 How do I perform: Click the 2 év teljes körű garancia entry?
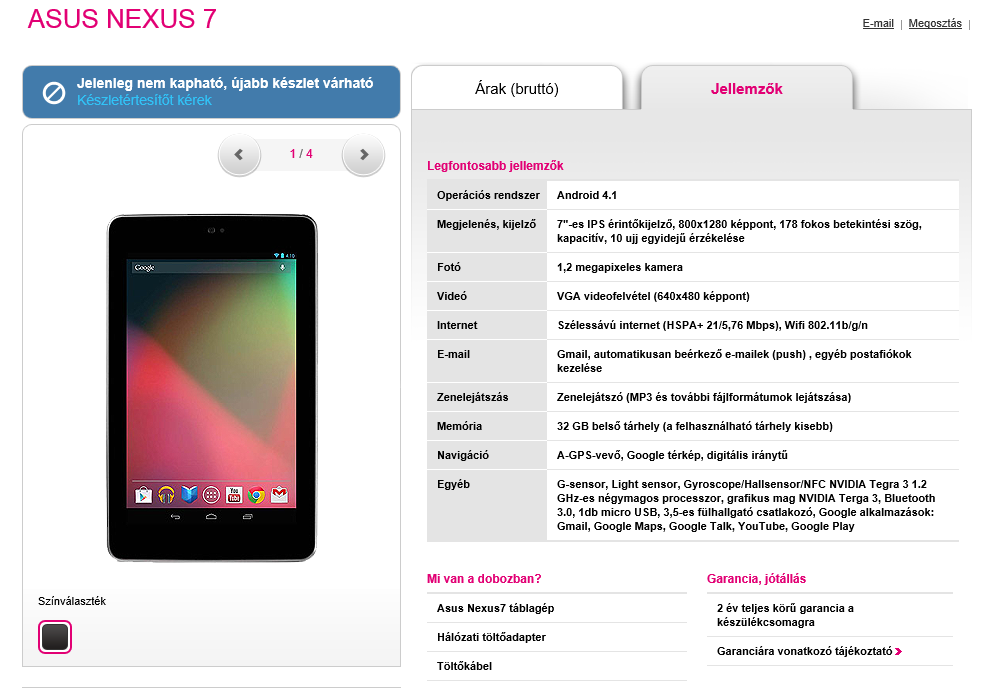pyautogui.click(x=785, y=615)
